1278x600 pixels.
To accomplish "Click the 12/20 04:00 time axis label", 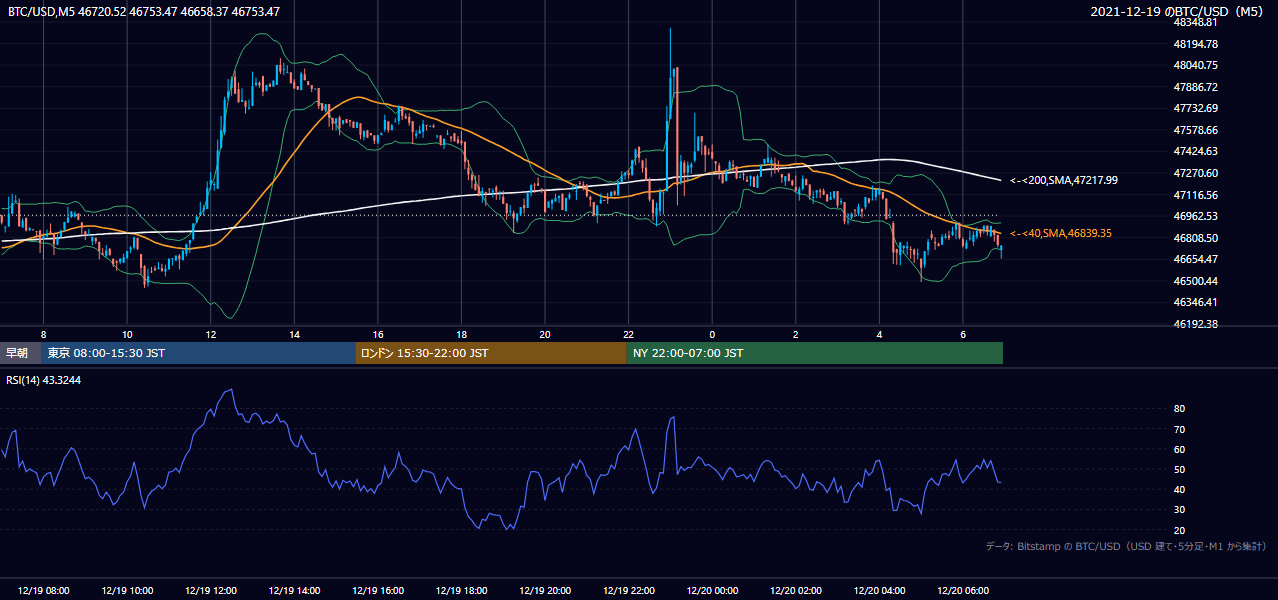I will 880,591.
